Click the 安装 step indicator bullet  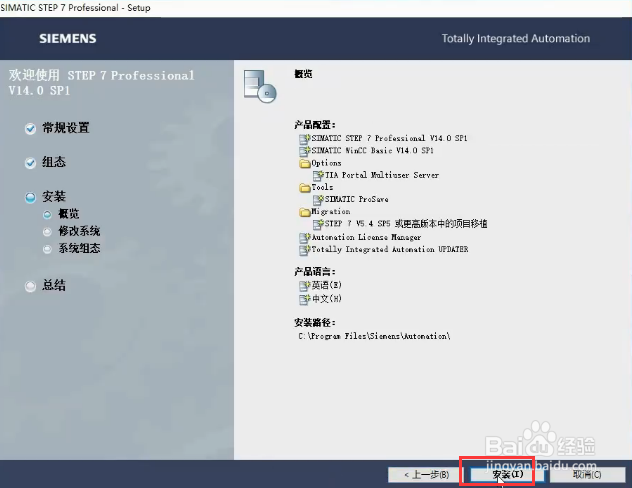click(x=30, y=197)
